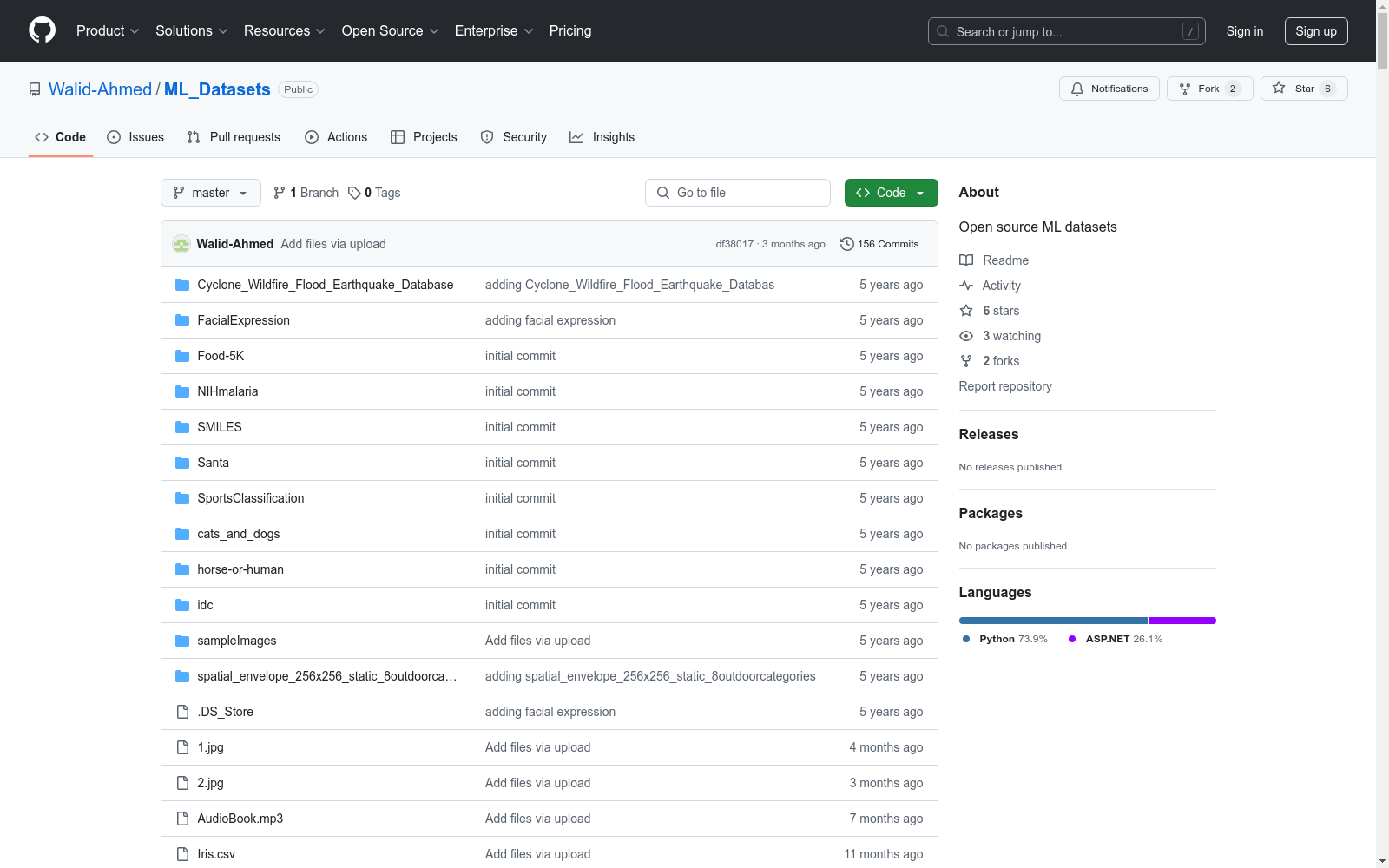Open the Packages heading link
This screenshot has width=1389, height=868.
pyautogui.click(x=991, y=513)
